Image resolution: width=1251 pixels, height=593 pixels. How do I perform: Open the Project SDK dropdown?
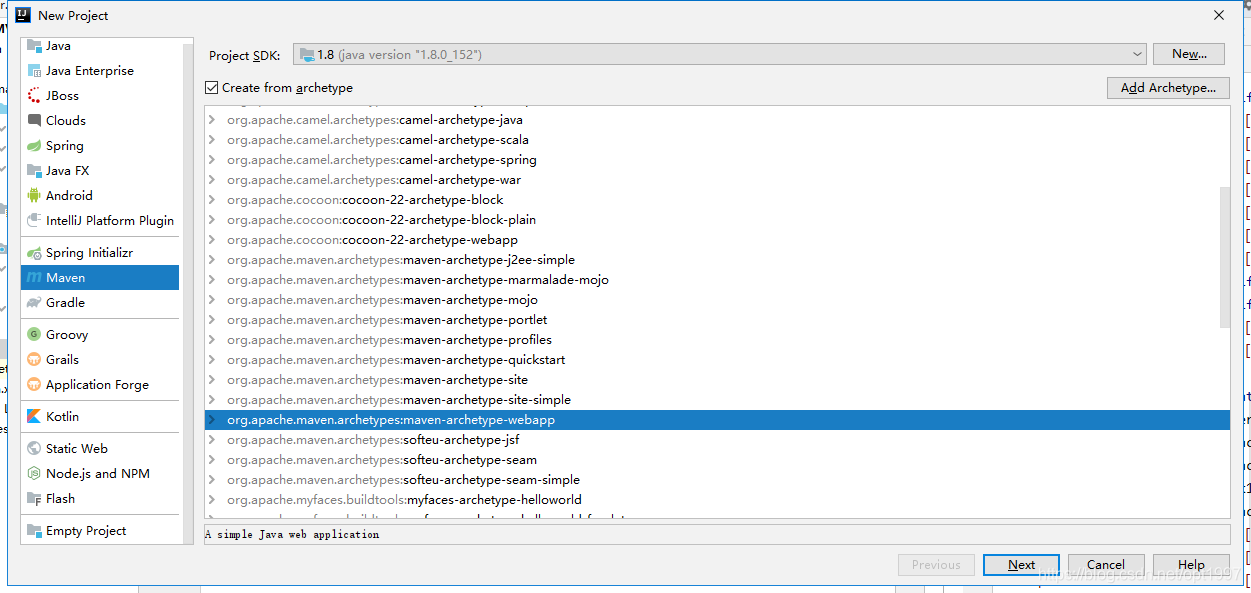pyautogui.click(x=720, y=55)
